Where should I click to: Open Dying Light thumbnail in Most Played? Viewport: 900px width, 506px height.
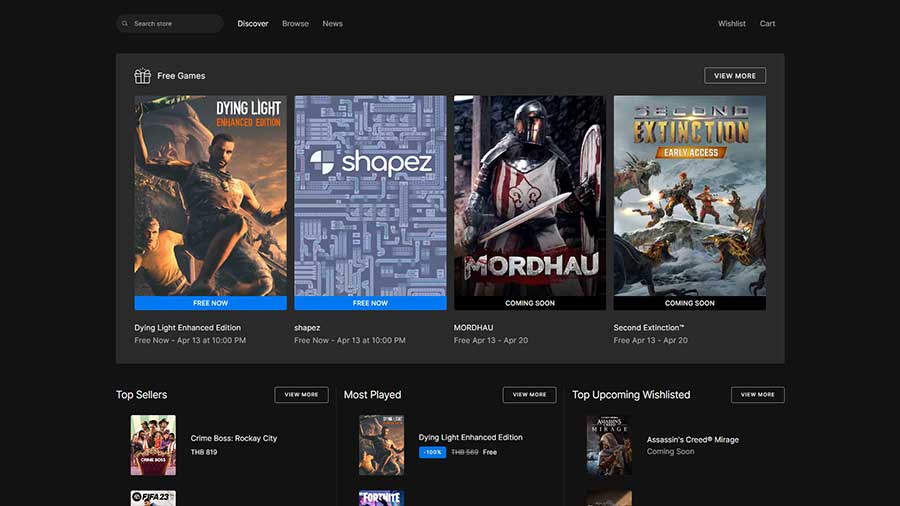(x=381, y=445)
